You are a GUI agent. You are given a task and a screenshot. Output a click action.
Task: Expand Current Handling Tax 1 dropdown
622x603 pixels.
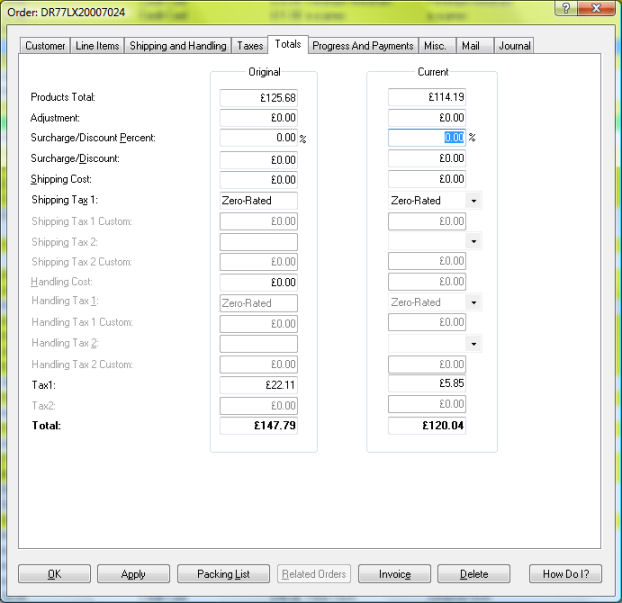click(473, 303)
